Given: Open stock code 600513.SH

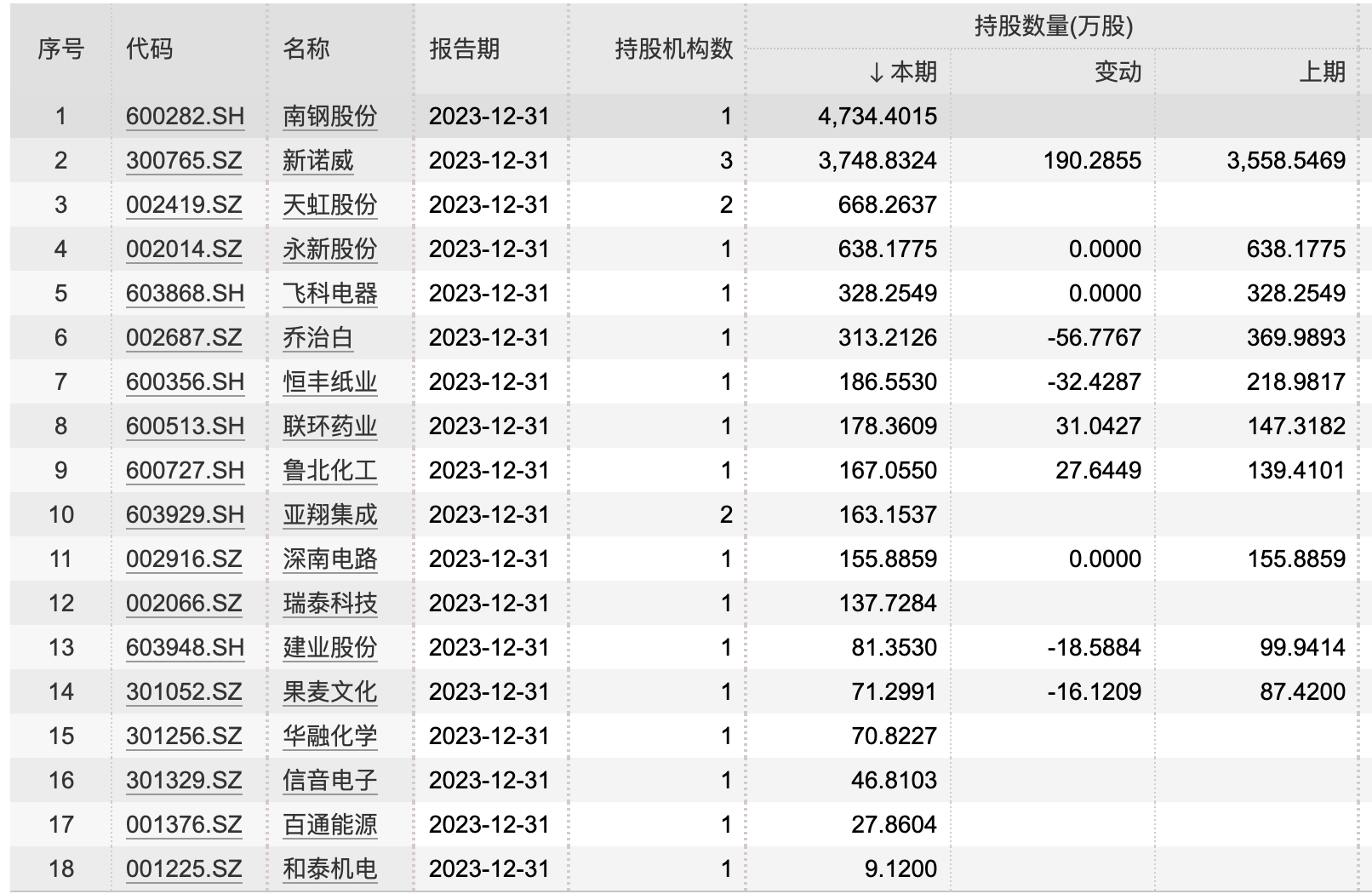Looking at the screenshot, I should [185, 427].
